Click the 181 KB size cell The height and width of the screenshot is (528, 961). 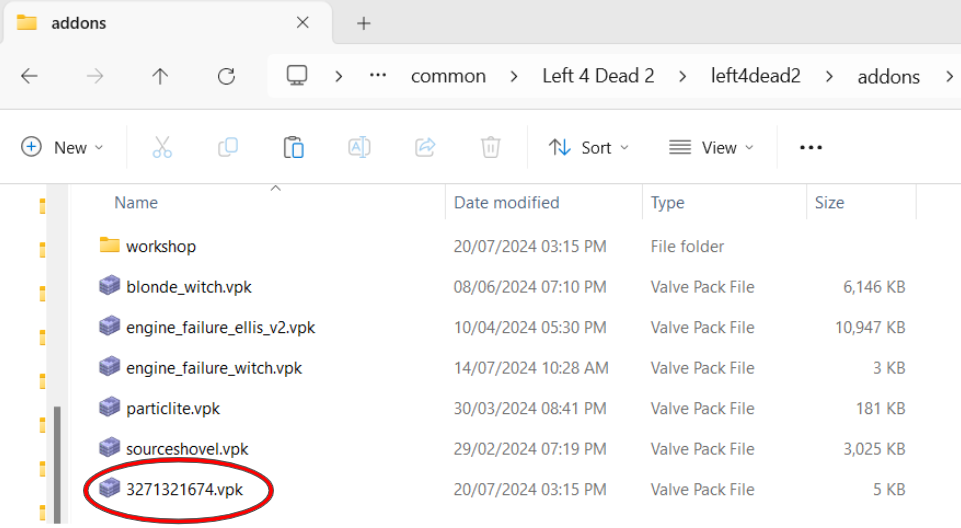click(881, 408)
